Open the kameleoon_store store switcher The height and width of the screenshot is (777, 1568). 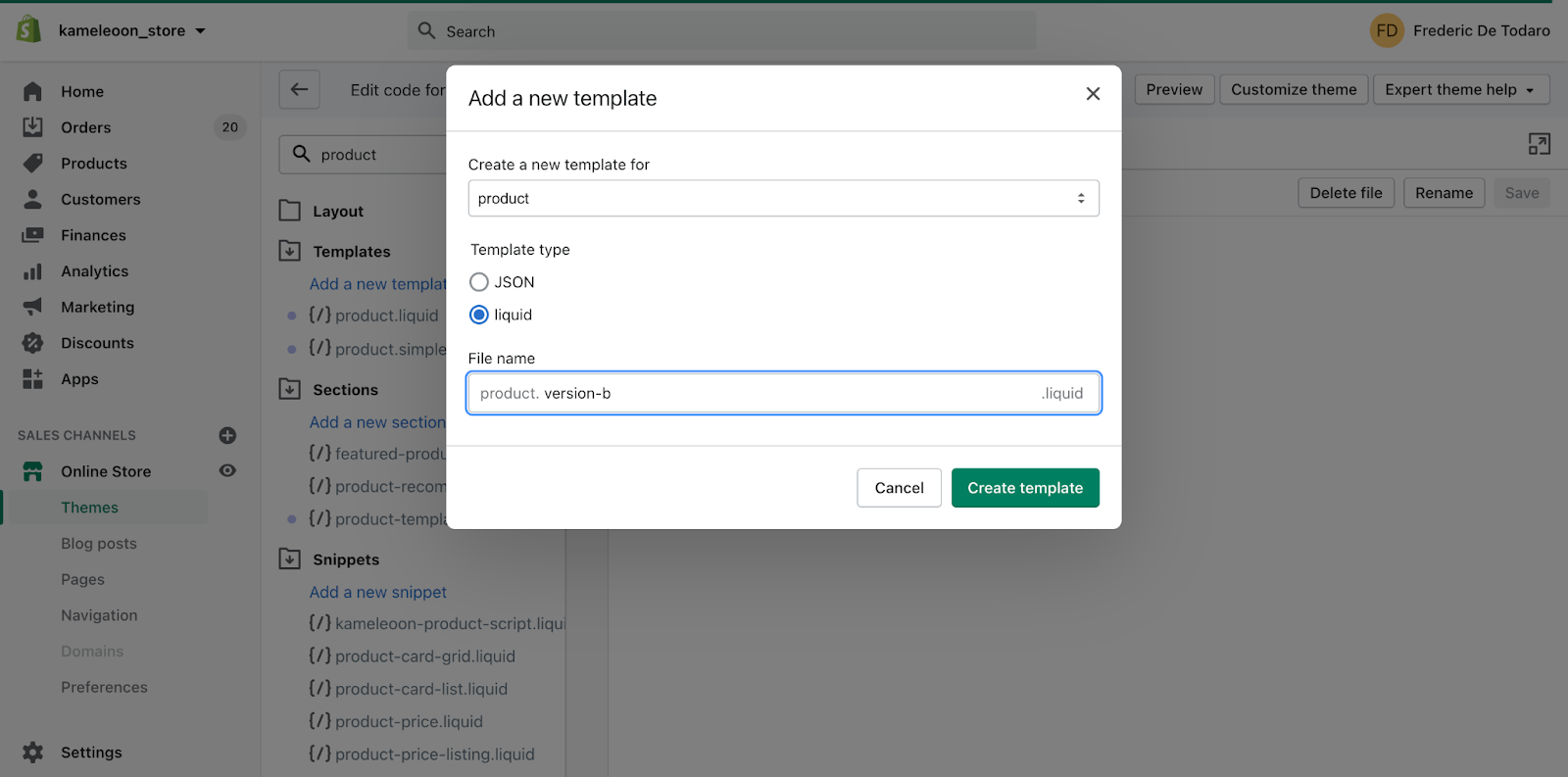click(131, 30)
